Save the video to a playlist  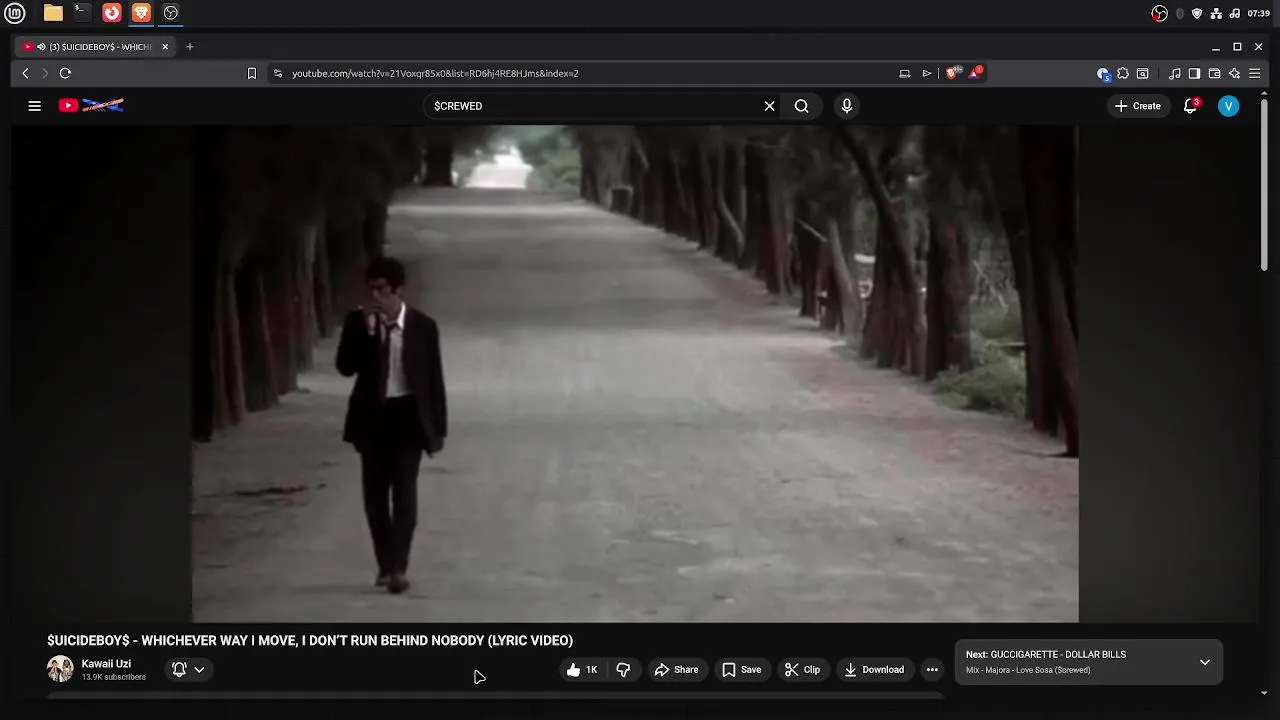pyautogui.click(x=742, y=670)
